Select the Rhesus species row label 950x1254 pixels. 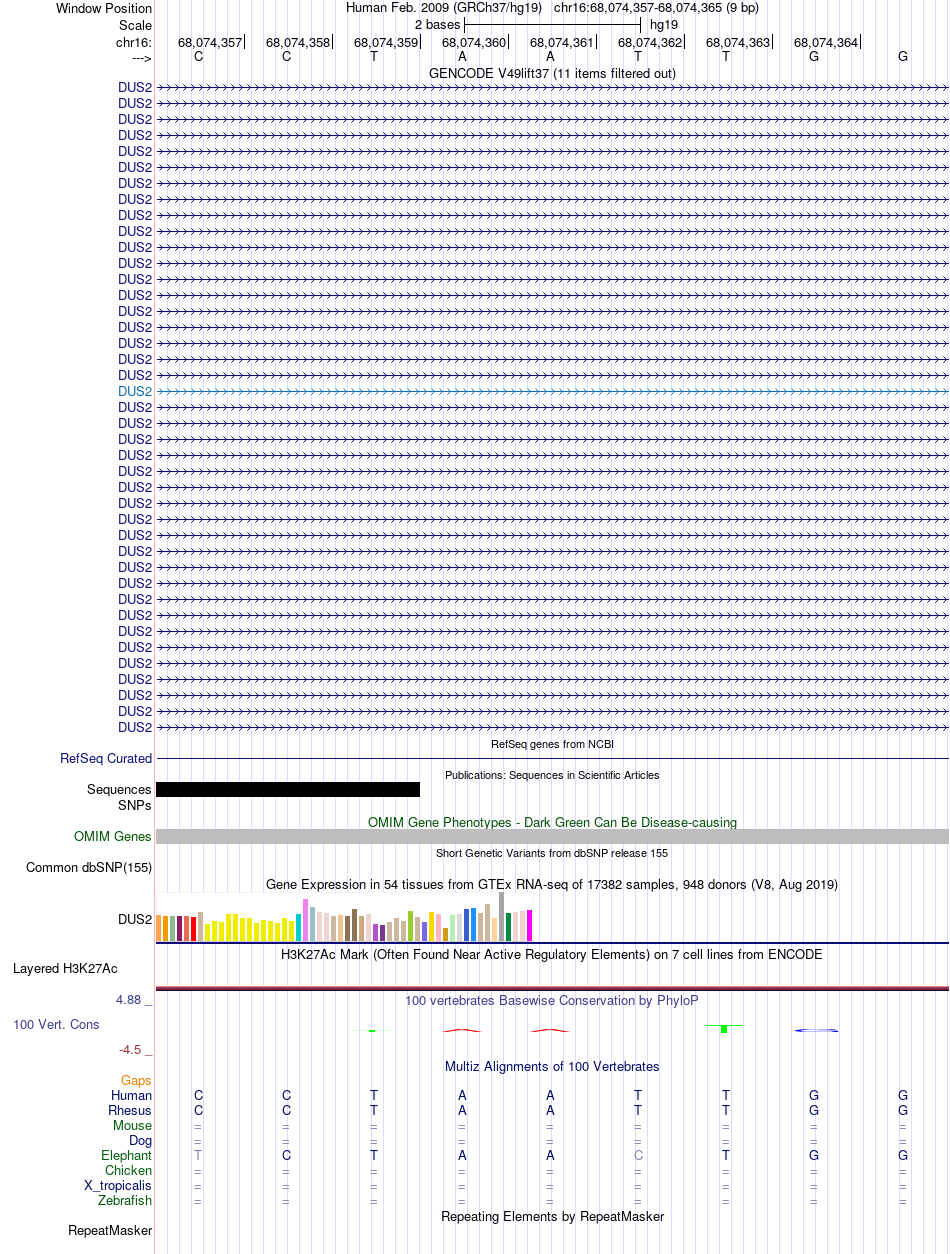tap(131, 1110)
